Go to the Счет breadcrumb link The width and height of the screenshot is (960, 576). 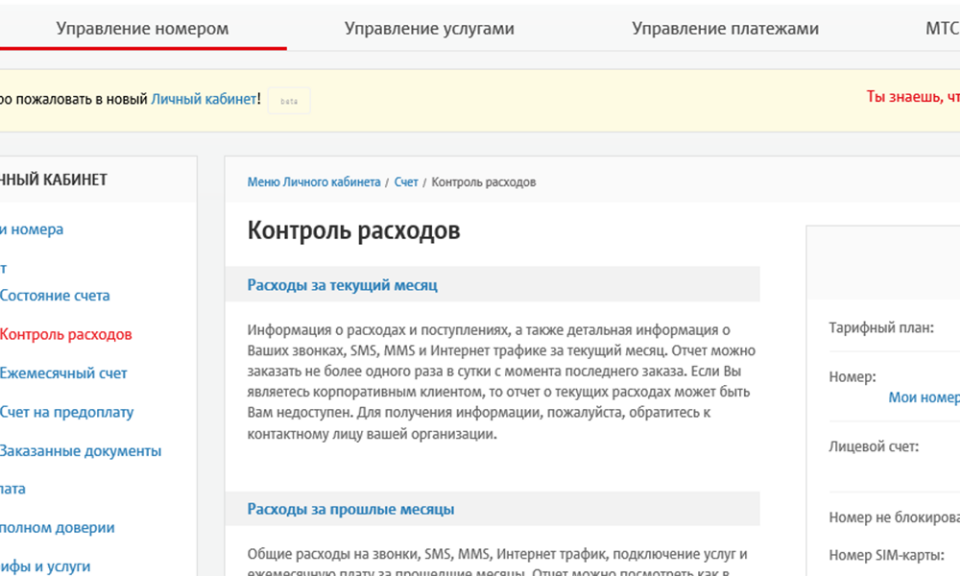point(406,183)
